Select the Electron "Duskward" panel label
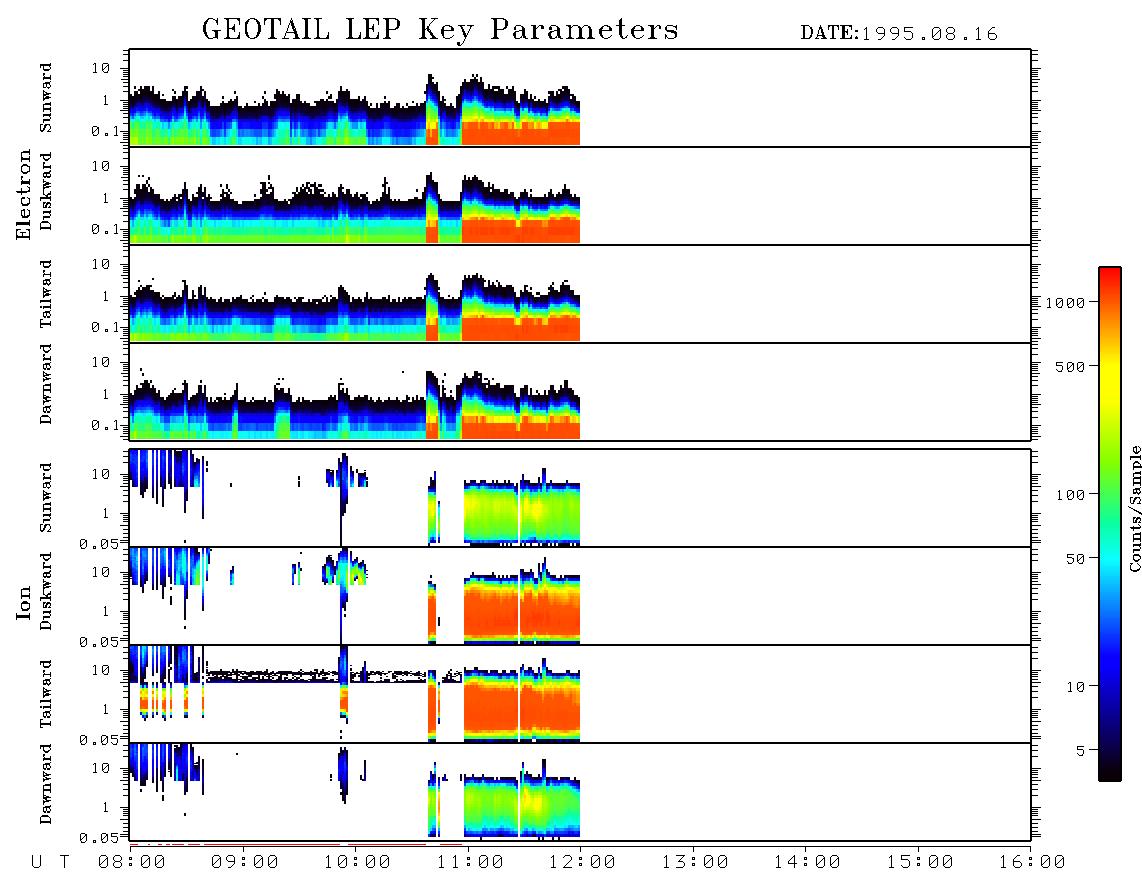Image resolution: width=1142 pixels, height=880 pixels. [x=46, y=191]
